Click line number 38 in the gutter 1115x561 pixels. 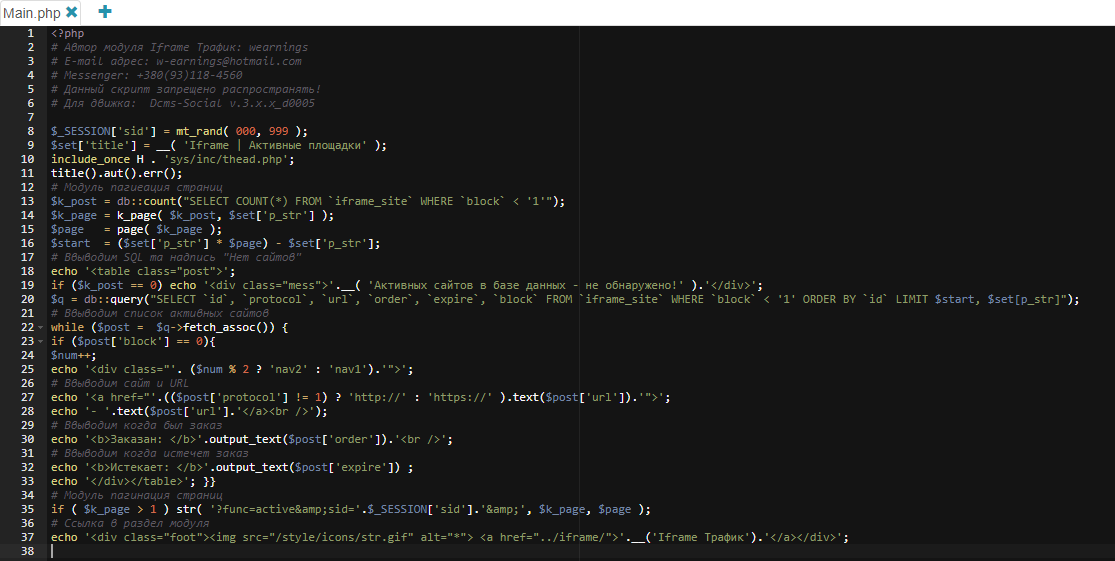(27, 551)
